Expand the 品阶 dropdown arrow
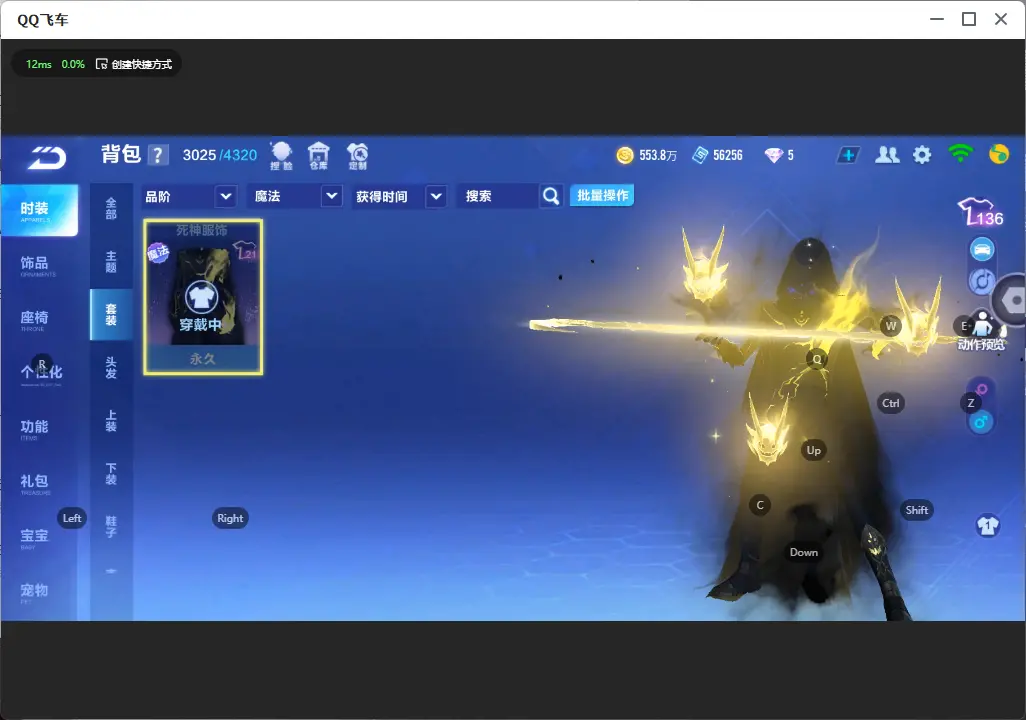The width and height of the screenshot is (1026, 720). point(225,196)
